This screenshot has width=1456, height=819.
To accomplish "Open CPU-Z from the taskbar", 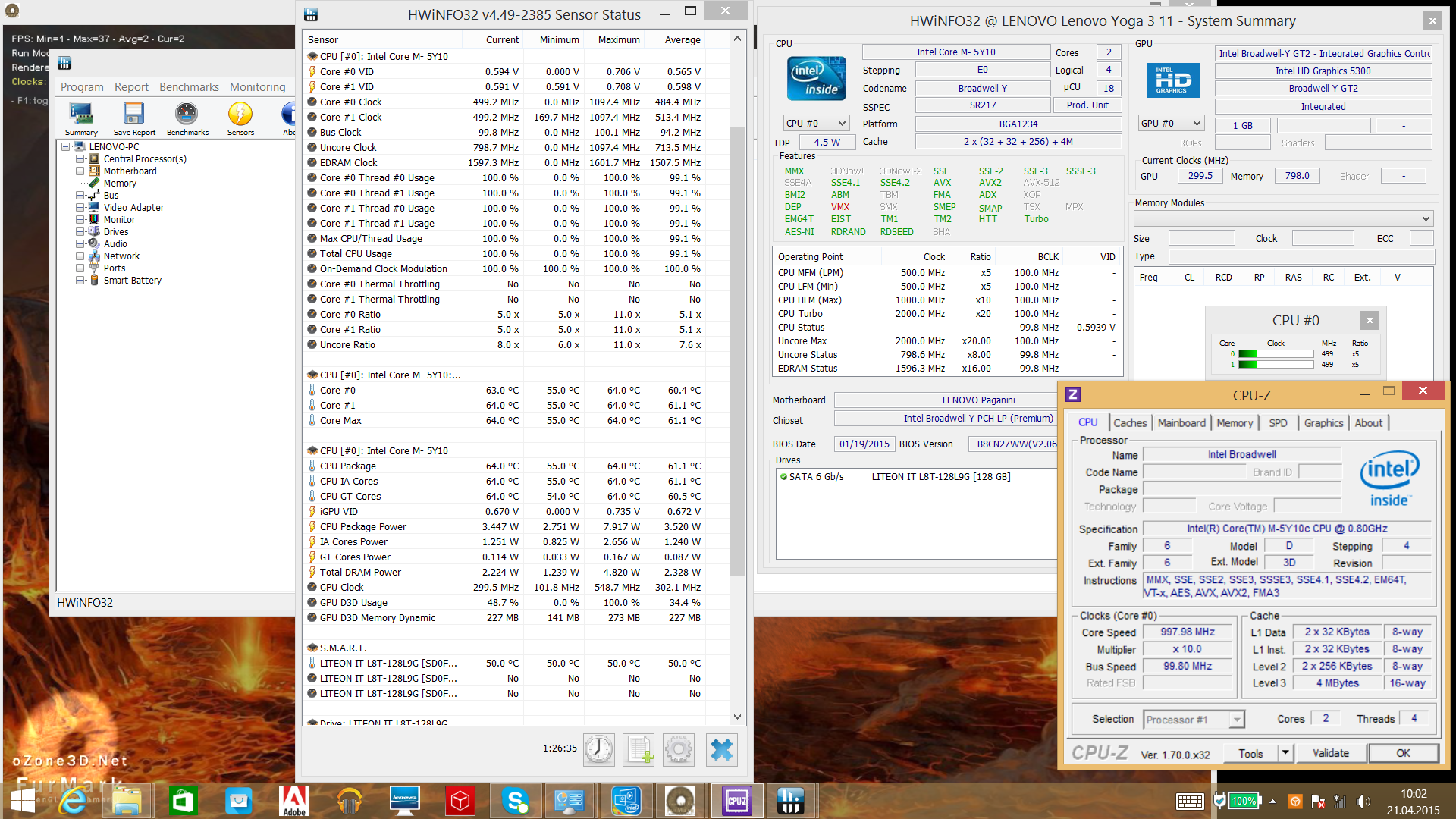I will (x=736, y=801).
